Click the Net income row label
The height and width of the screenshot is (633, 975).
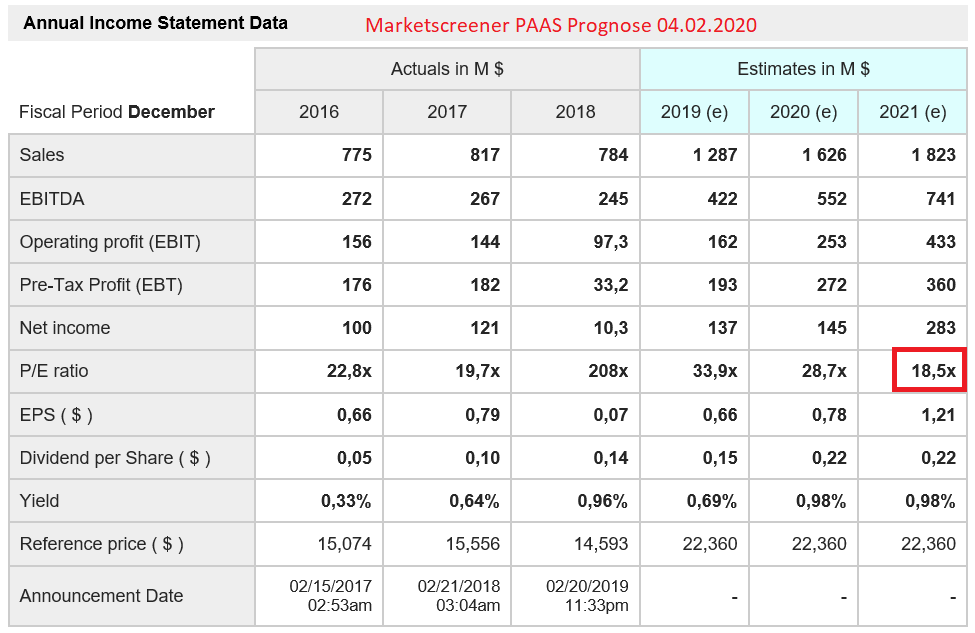click(65, 328)
